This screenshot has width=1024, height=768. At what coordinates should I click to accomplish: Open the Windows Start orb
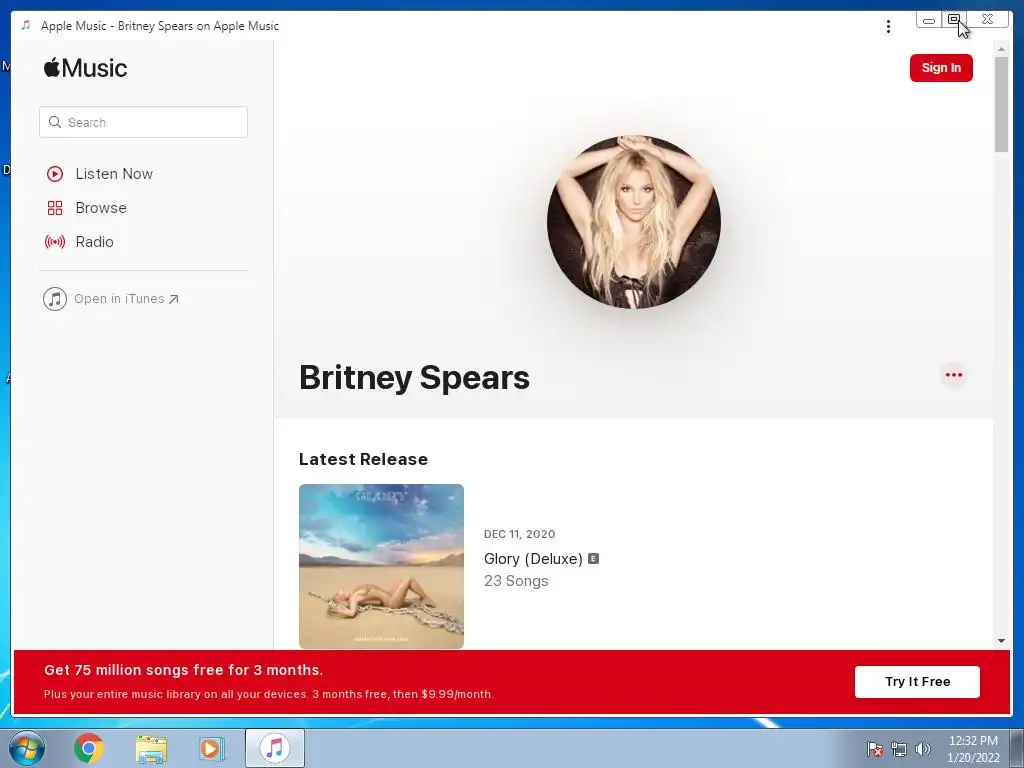point(27,748)
